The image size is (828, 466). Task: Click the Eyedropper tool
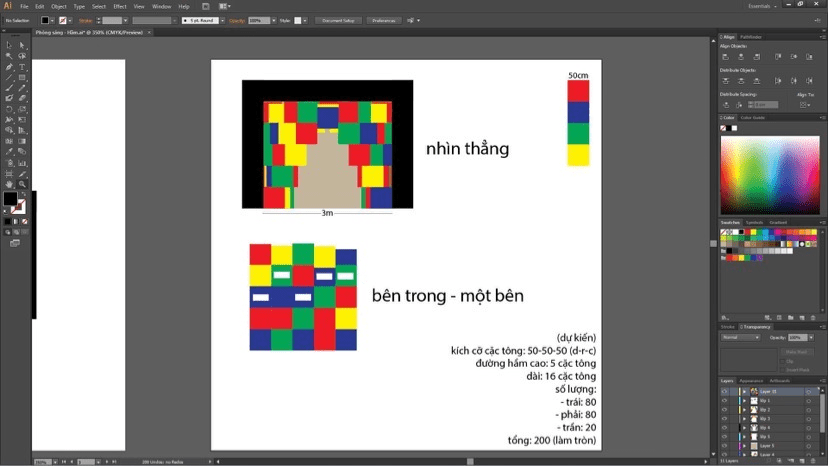[x=9, y=152]
